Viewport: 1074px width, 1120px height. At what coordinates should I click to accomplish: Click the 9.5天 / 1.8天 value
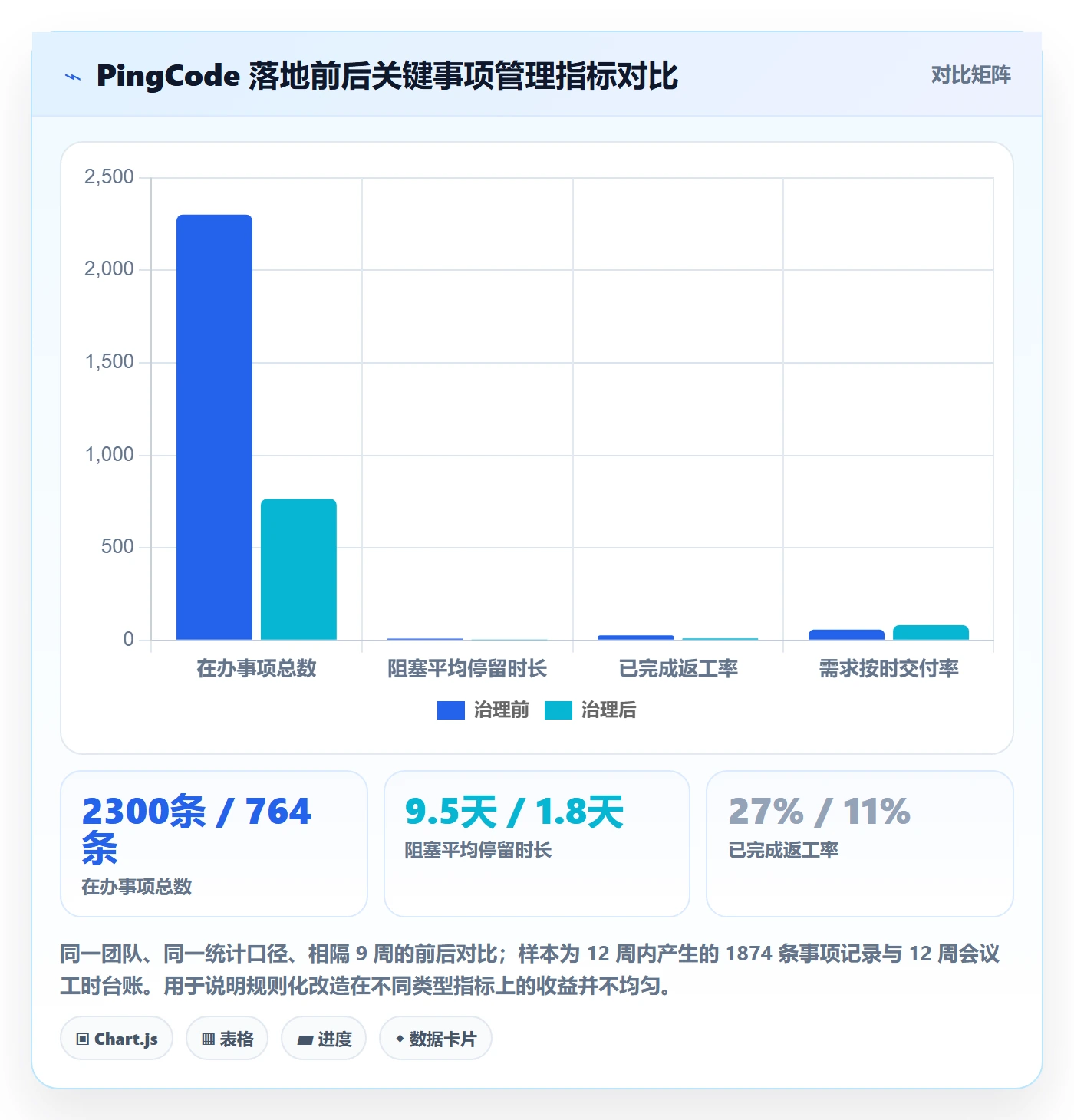pos(515,812)
